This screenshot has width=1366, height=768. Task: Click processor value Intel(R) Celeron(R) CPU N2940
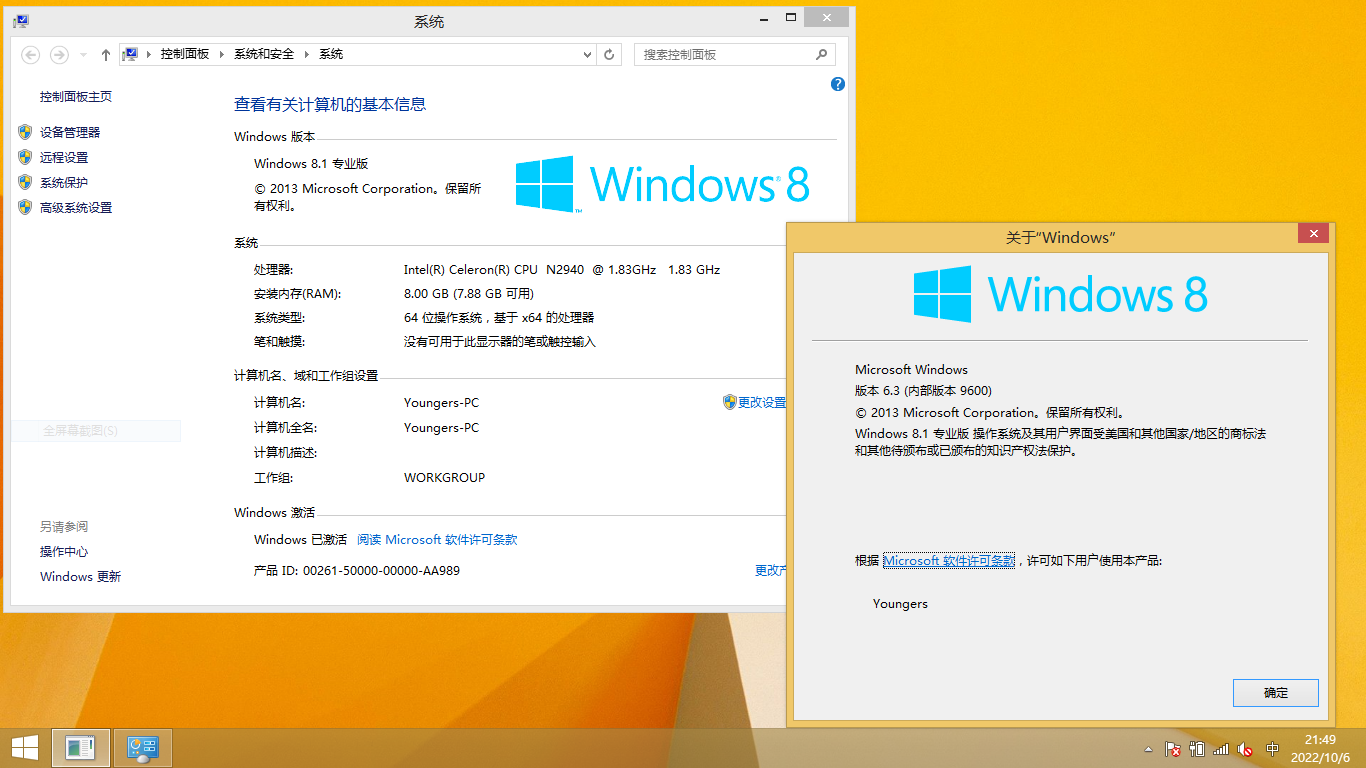[562, 269]
